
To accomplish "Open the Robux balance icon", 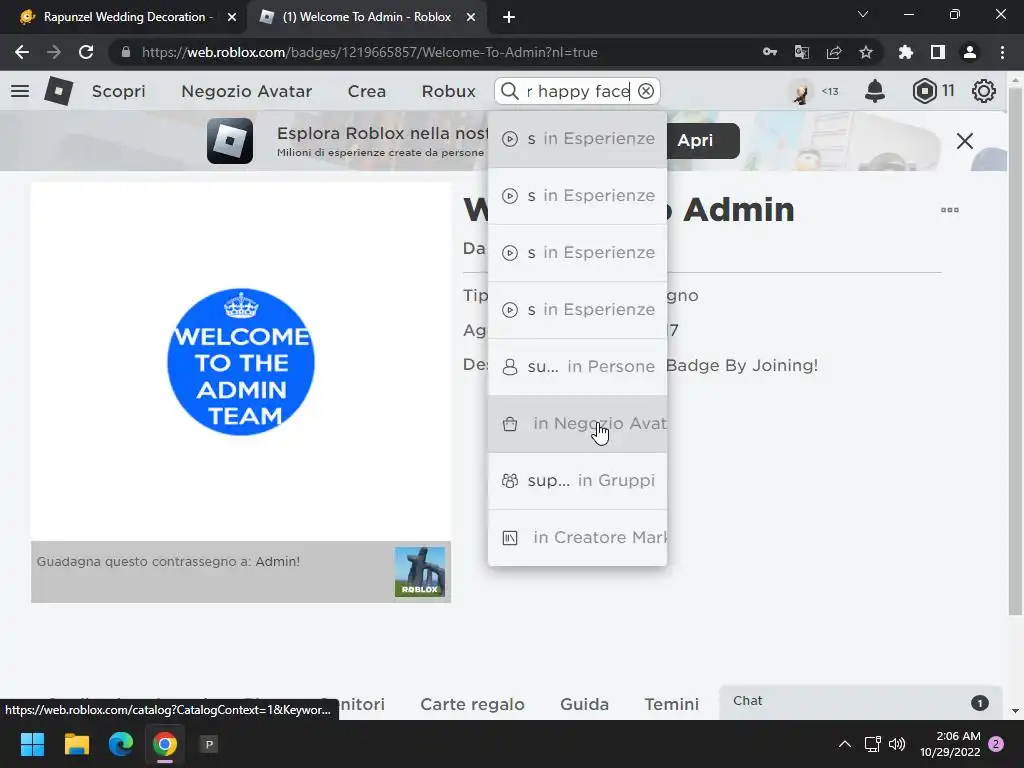I will [x=924, y=91].
